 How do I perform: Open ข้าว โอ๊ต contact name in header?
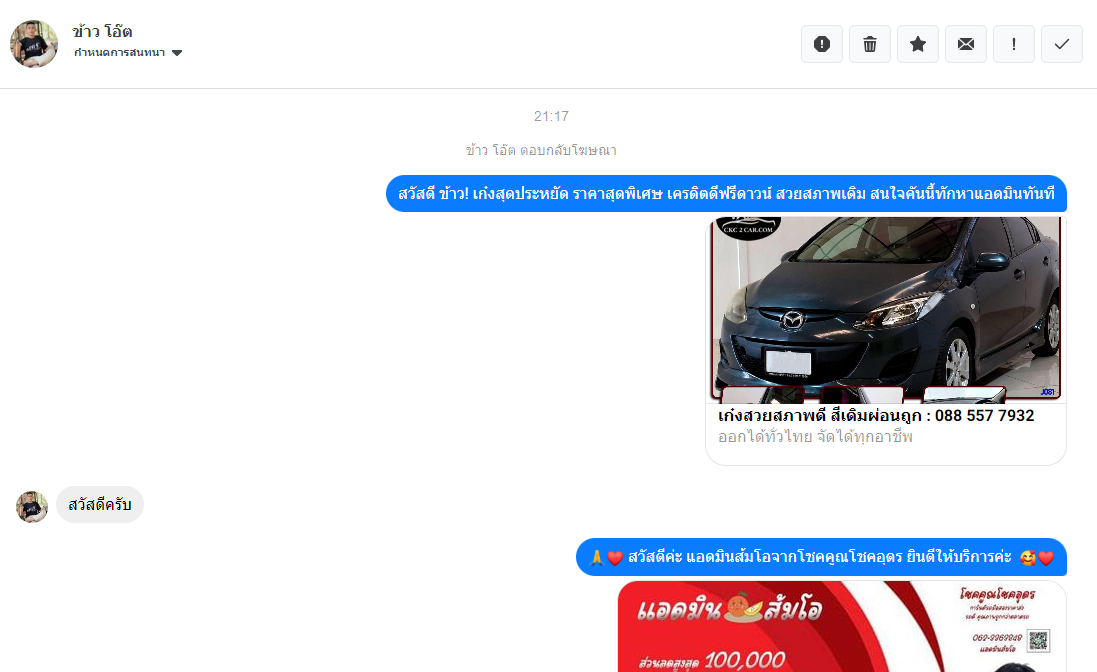(102, 31)
